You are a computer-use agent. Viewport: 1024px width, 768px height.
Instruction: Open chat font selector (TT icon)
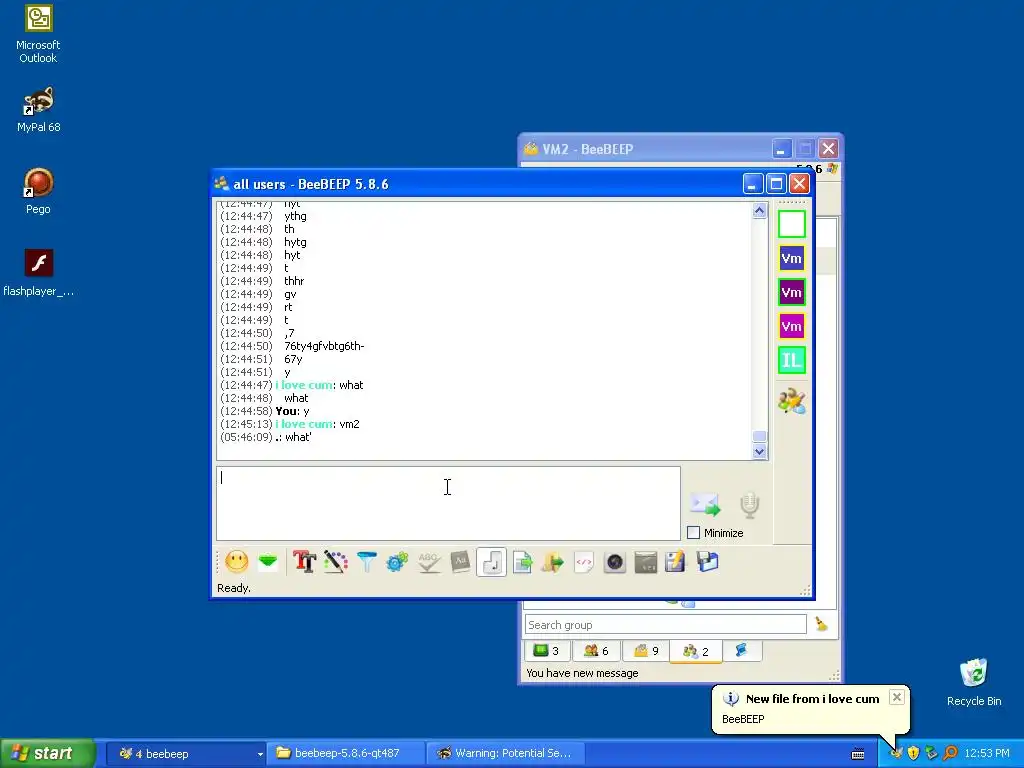click(x=304, y=562)
